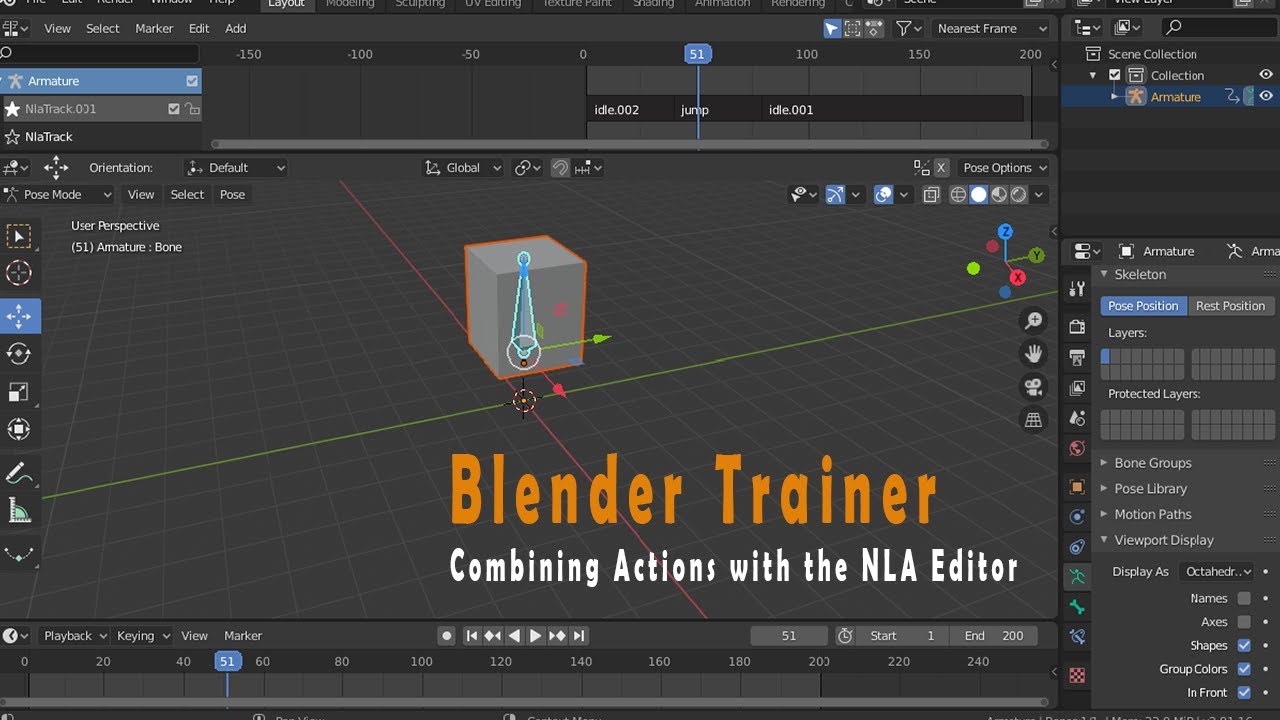Open the Output properties tab

[x=1077, y=357]
